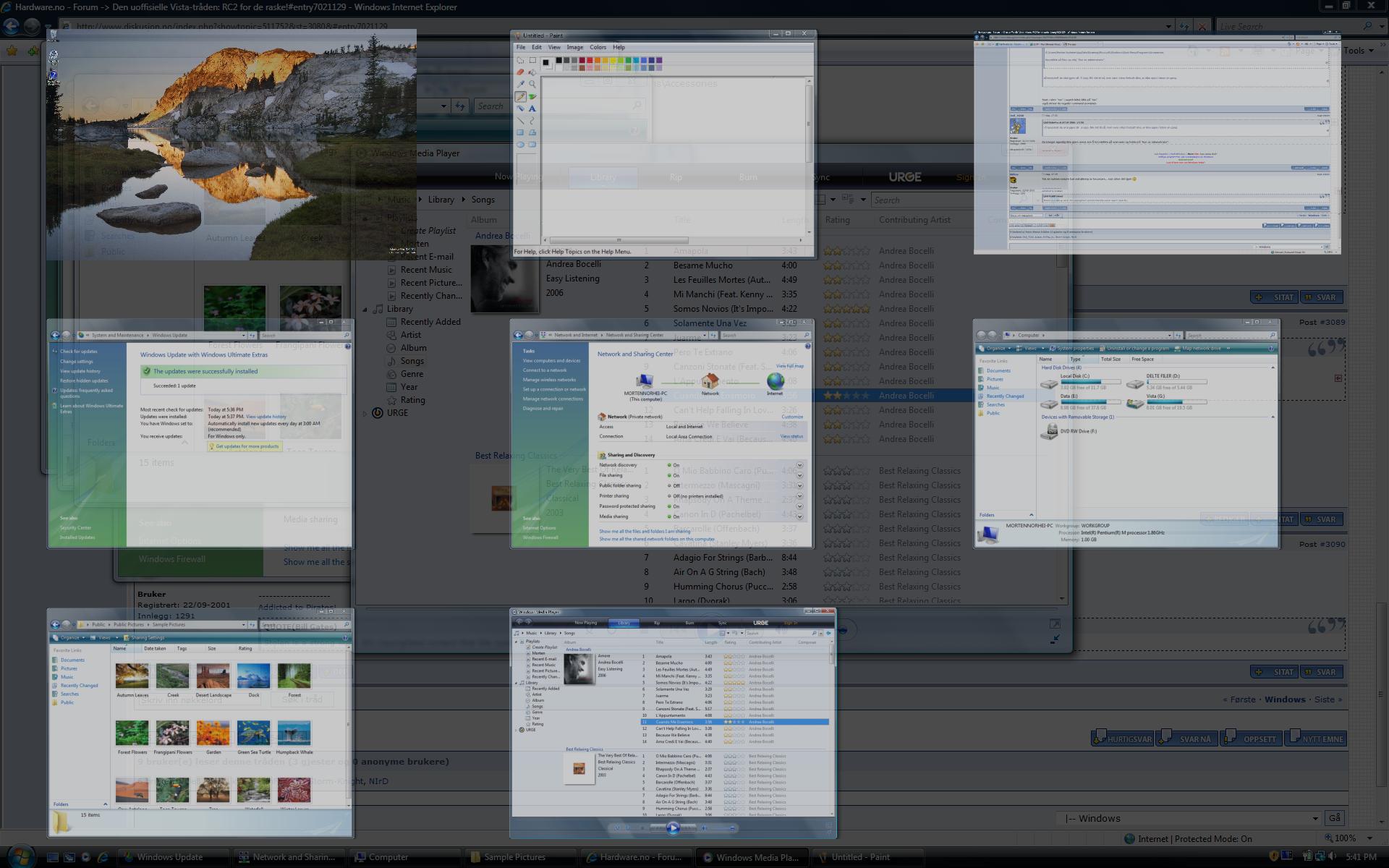Select the Brush tool in Paint
1389x868 pixels.
tap(532, 96)
